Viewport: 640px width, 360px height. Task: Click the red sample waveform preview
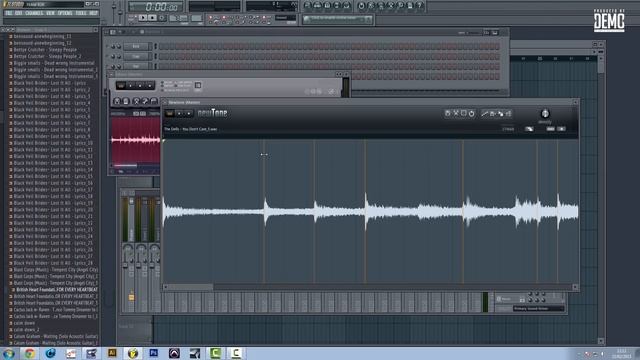(x=135, y=140)
